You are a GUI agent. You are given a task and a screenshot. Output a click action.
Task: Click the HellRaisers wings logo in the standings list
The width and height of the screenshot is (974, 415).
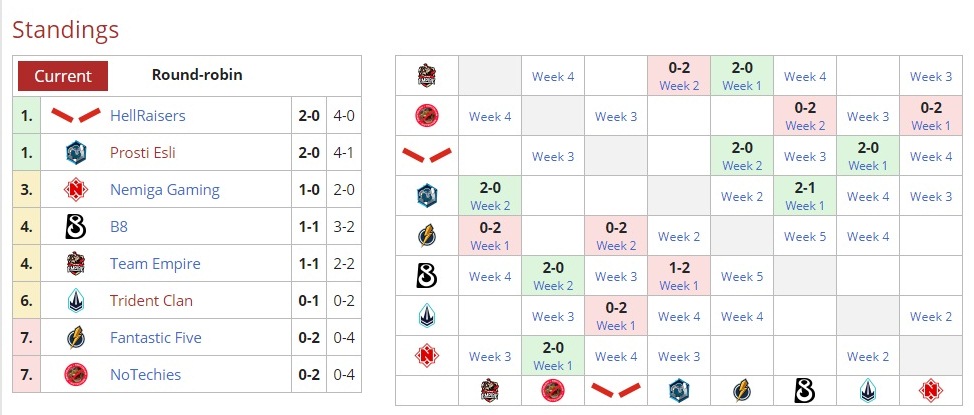tap(76, 116)
